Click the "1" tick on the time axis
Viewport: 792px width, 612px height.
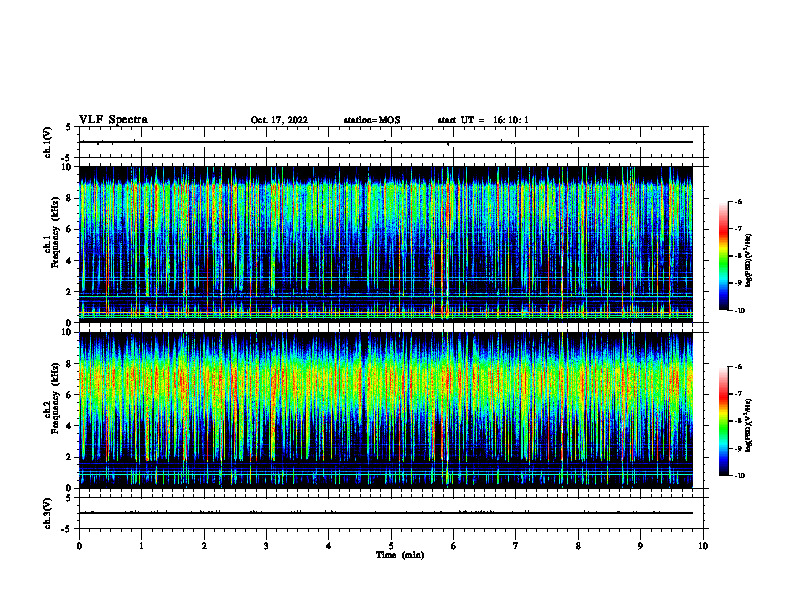(141, 546)
